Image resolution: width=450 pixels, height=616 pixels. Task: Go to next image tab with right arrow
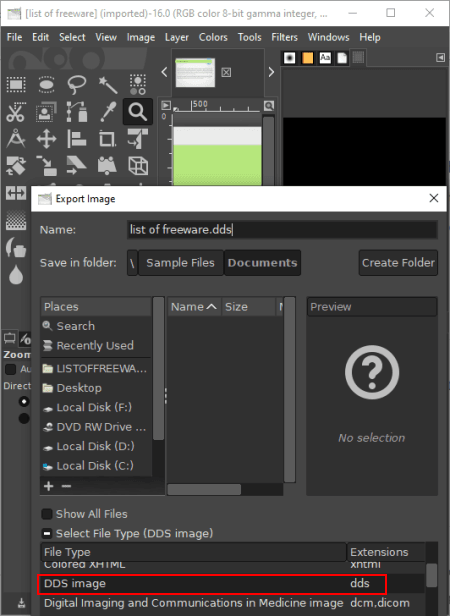coord(271,72)
